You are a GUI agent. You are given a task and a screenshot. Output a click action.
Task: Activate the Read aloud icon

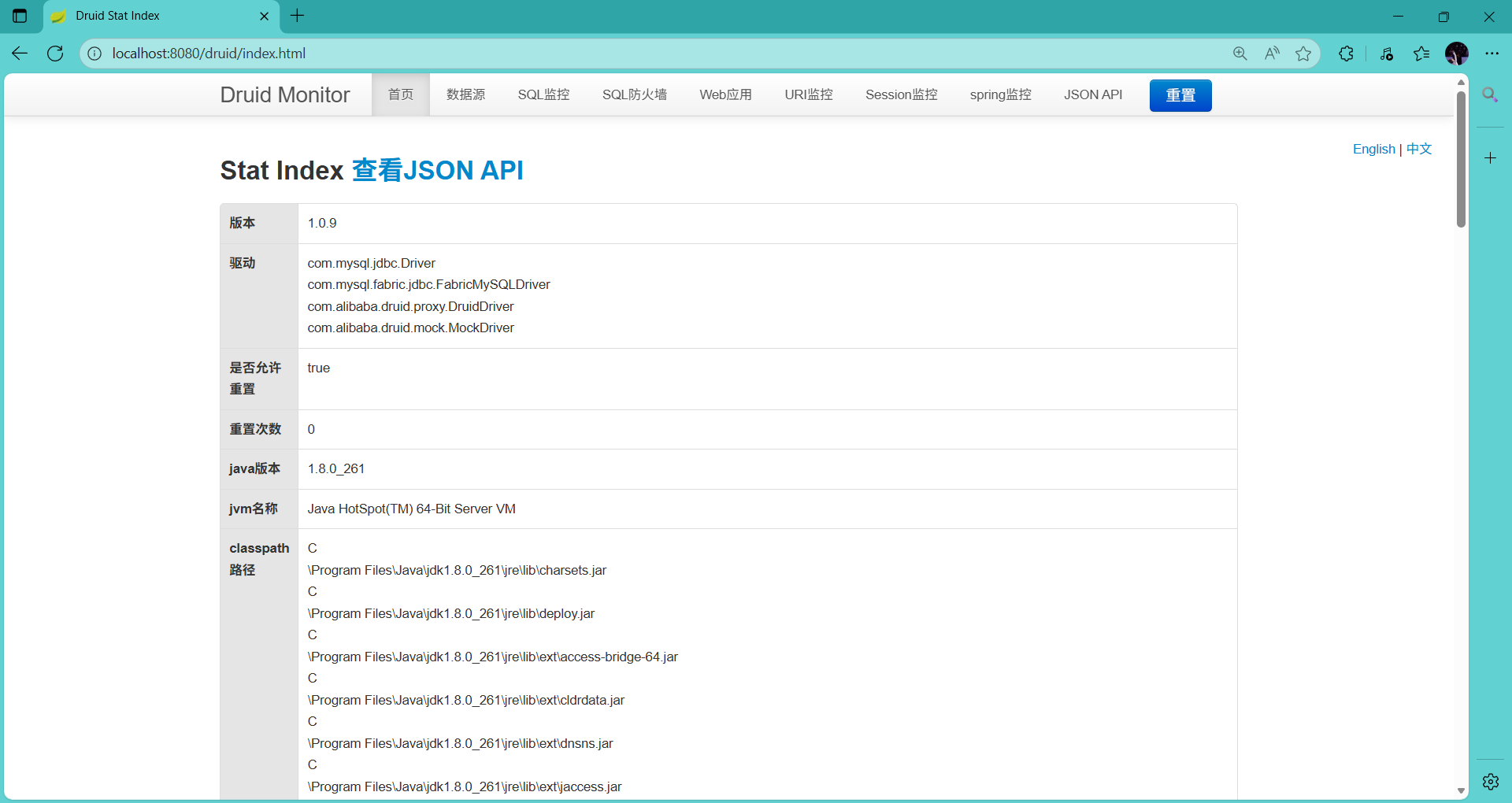(1272, 54)
